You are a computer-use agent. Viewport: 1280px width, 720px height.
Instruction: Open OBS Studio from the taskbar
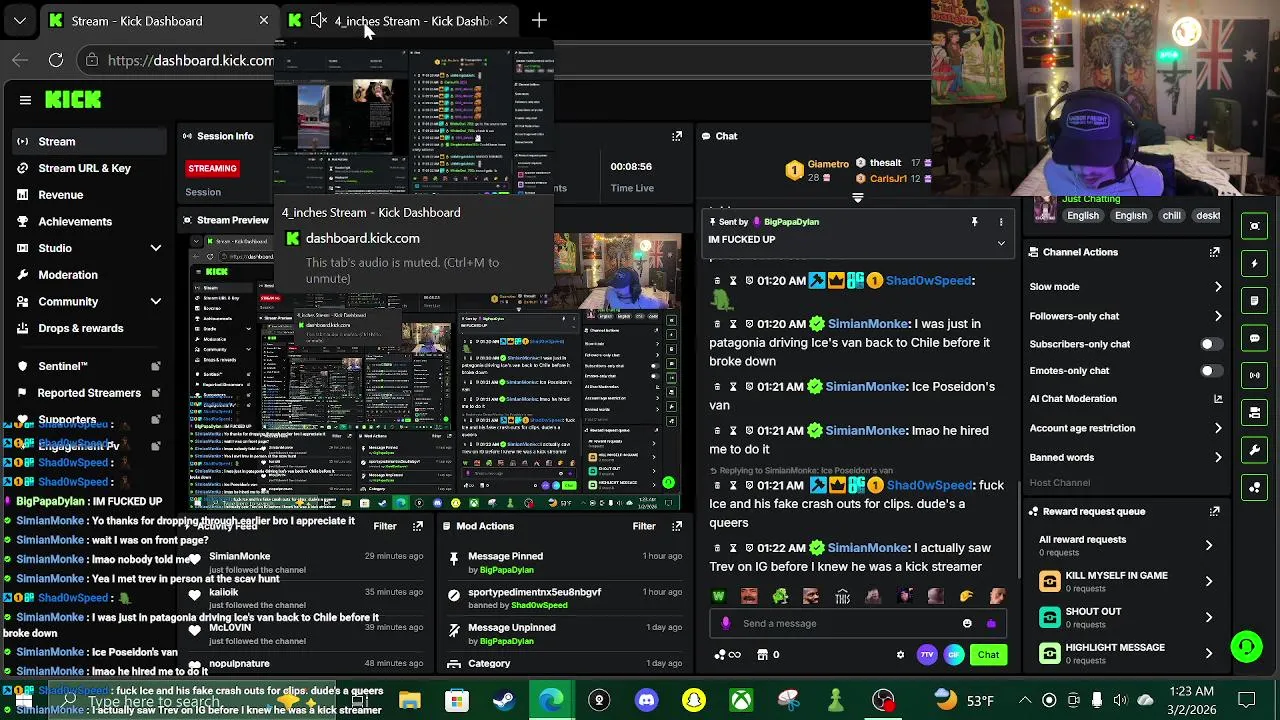pyautogui.click(x=599, y=700)
